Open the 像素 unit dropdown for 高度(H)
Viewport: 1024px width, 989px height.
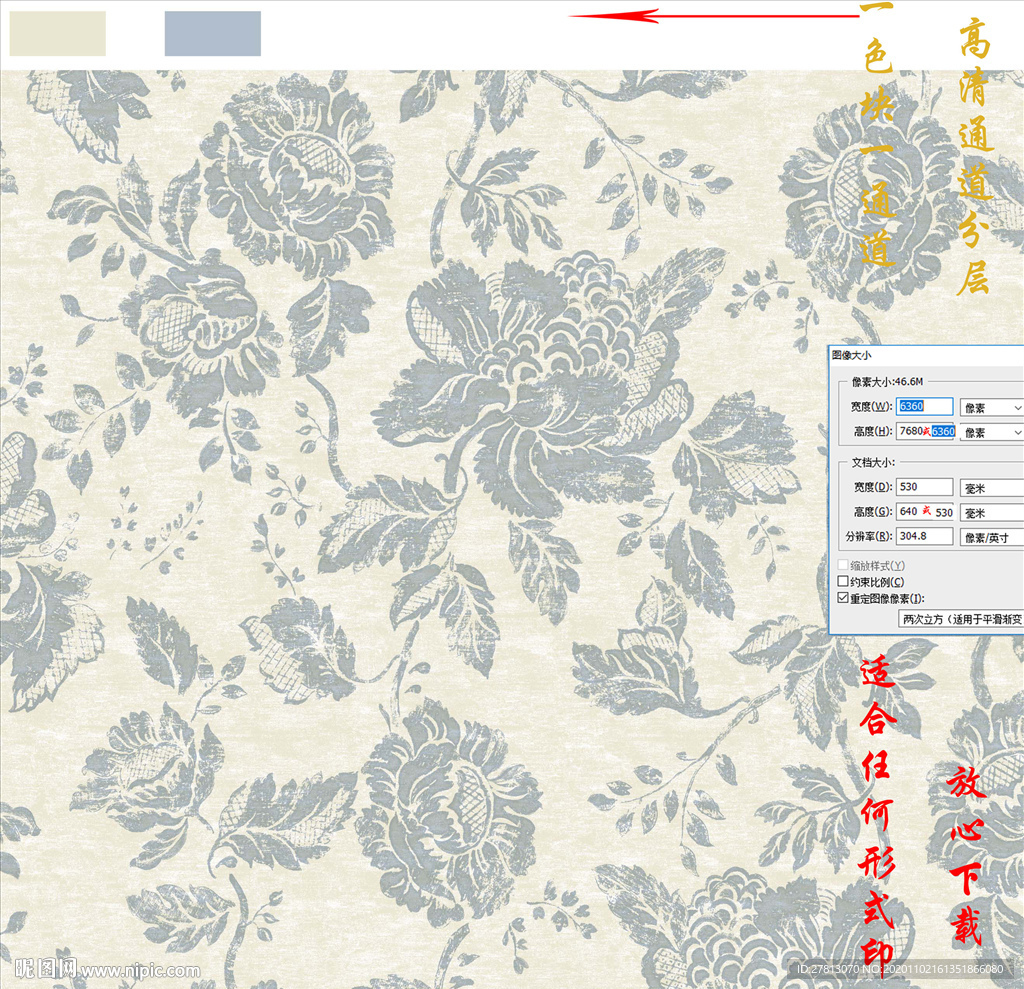[992, 432]
